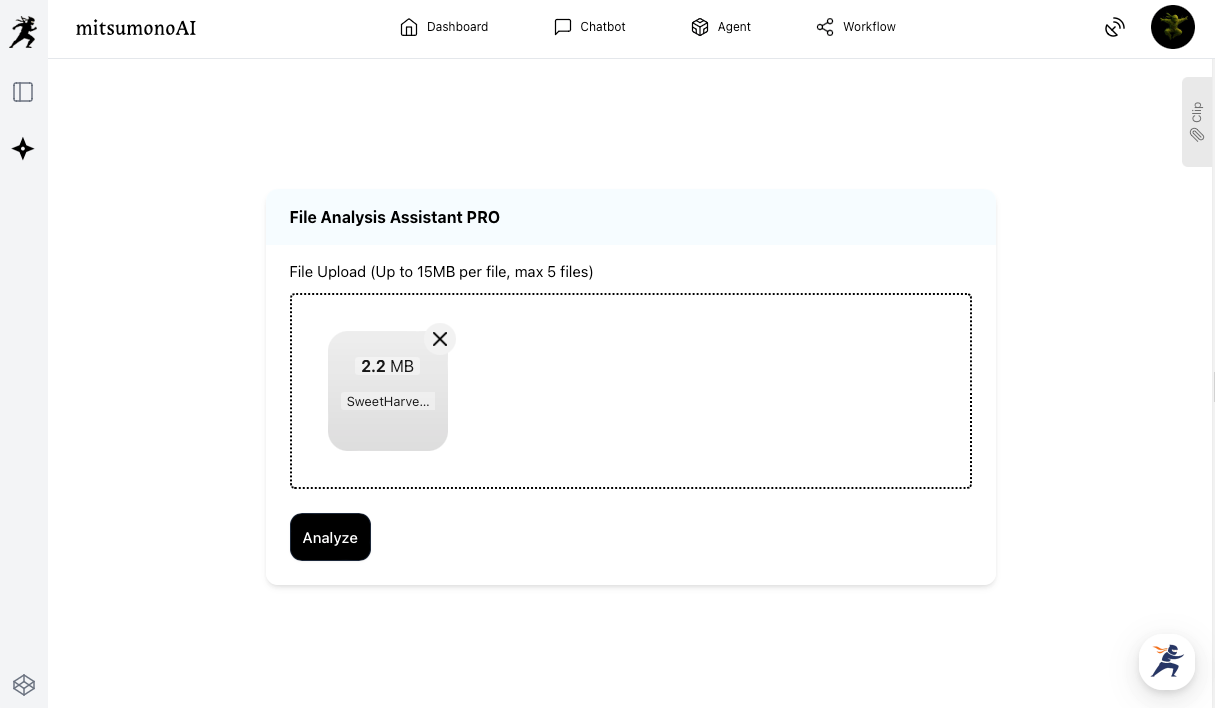This screenshot has height=708, width=1215.
Task: Open the floating ninja assistant button
Action: tap(1166, 661)
